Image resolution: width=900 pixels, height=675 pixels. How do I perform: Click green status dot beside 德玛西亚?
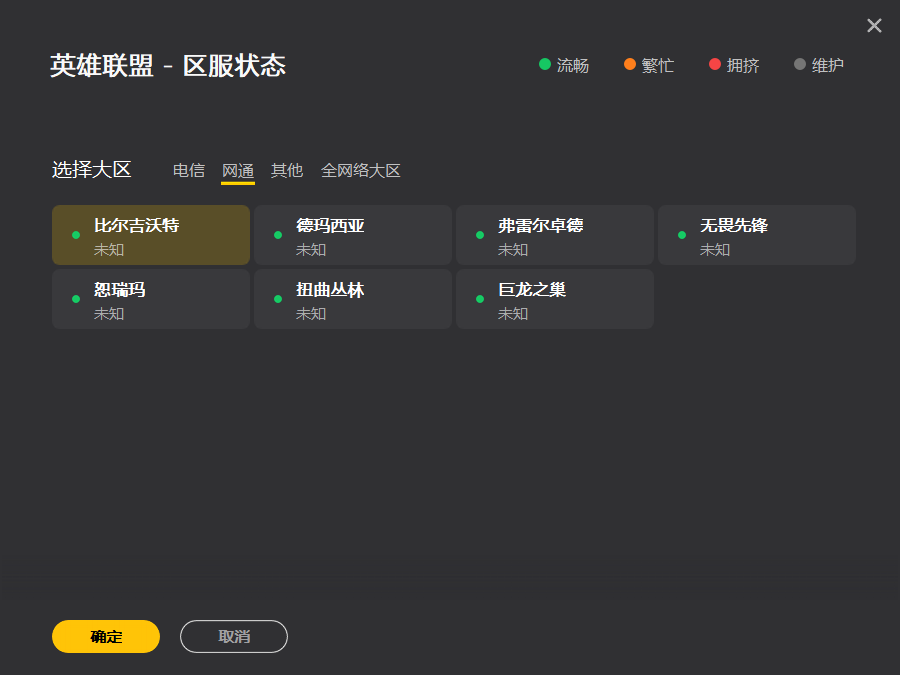278,235
